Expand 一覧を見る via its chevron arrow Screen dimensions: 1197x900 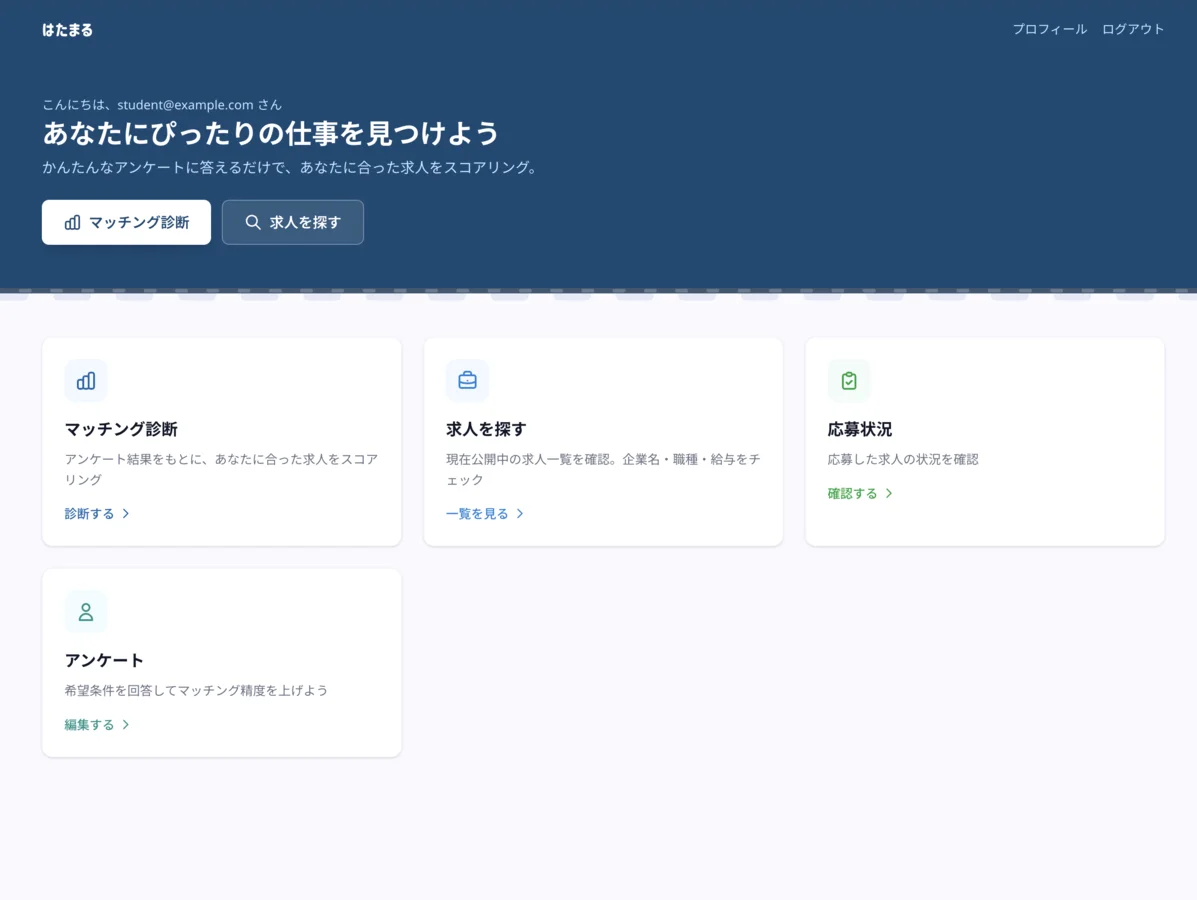point(519,513)
